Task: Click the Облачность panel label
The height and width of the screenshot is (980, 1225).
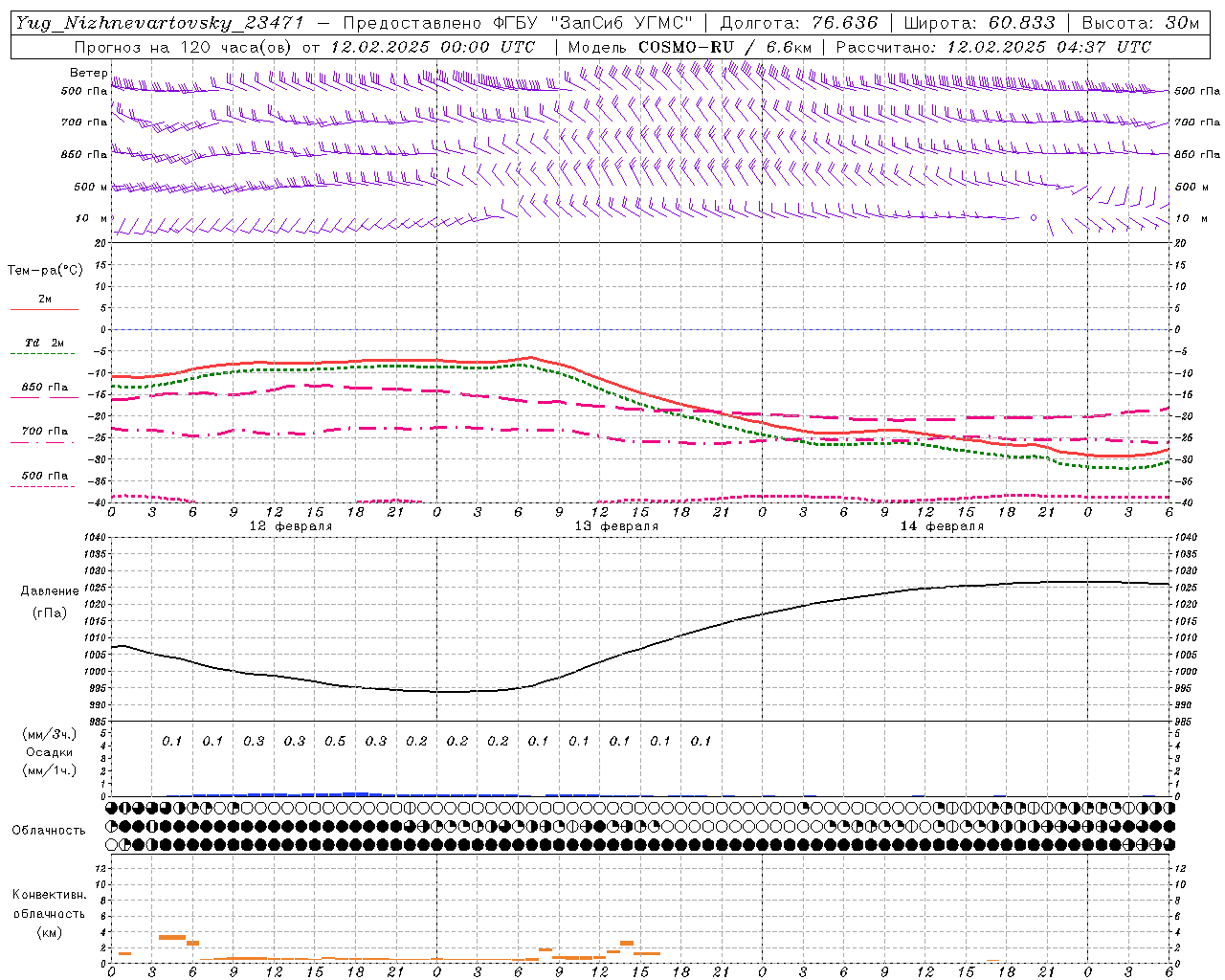Action: [49, 830]
